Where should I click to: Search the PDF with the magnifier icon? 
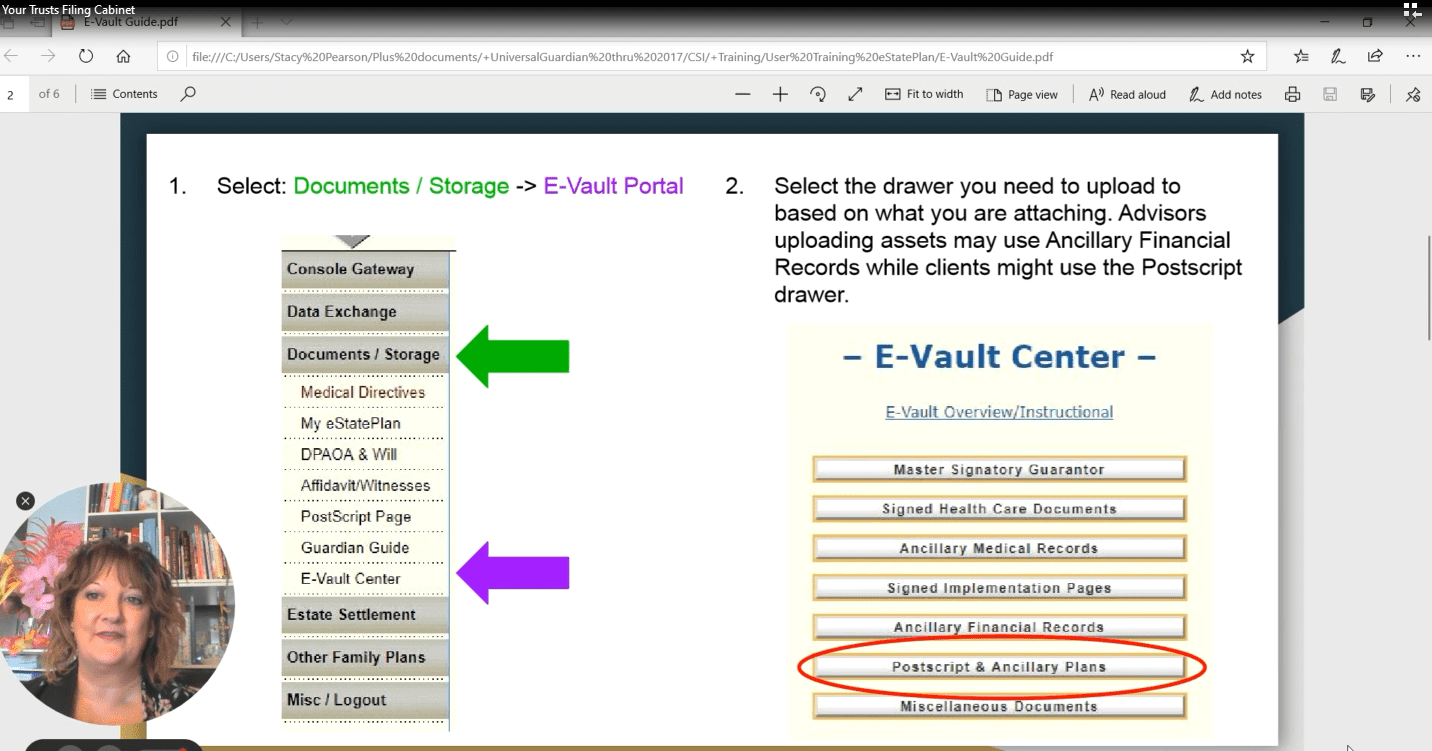click(x=188, y=94)
